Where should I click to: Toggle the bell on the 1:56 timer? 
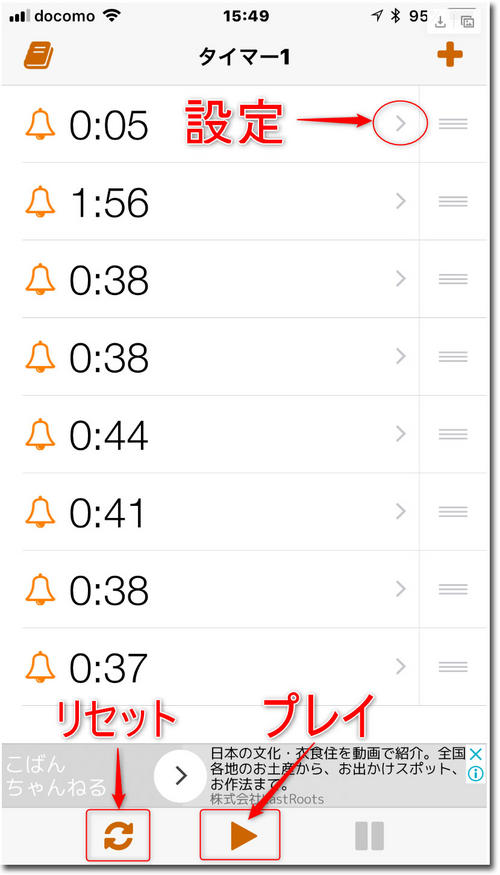click(x=40, y=201)
